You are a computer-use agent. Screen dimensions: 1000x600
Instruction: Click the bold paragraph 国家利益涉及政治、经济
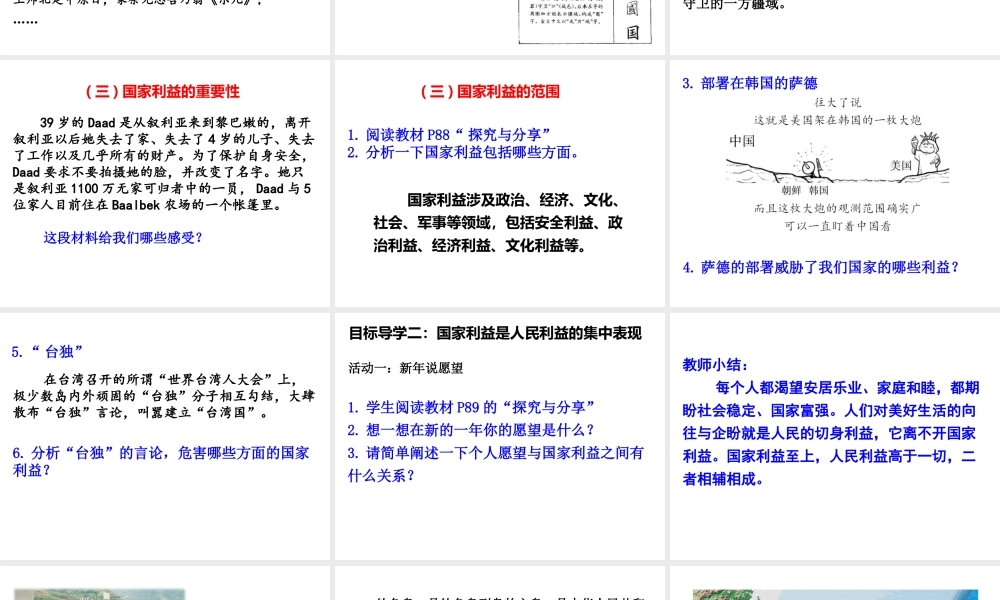[x=498, y=222]
